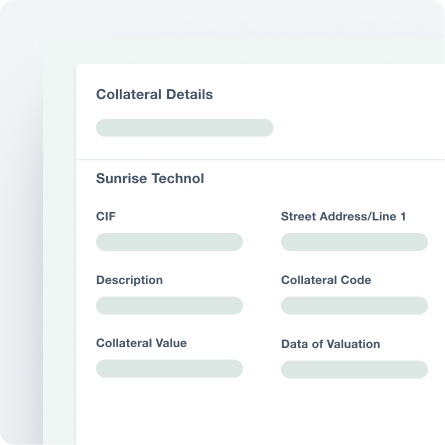
Task: Focus the Data of Valuation field
Action: coord(354,369)
